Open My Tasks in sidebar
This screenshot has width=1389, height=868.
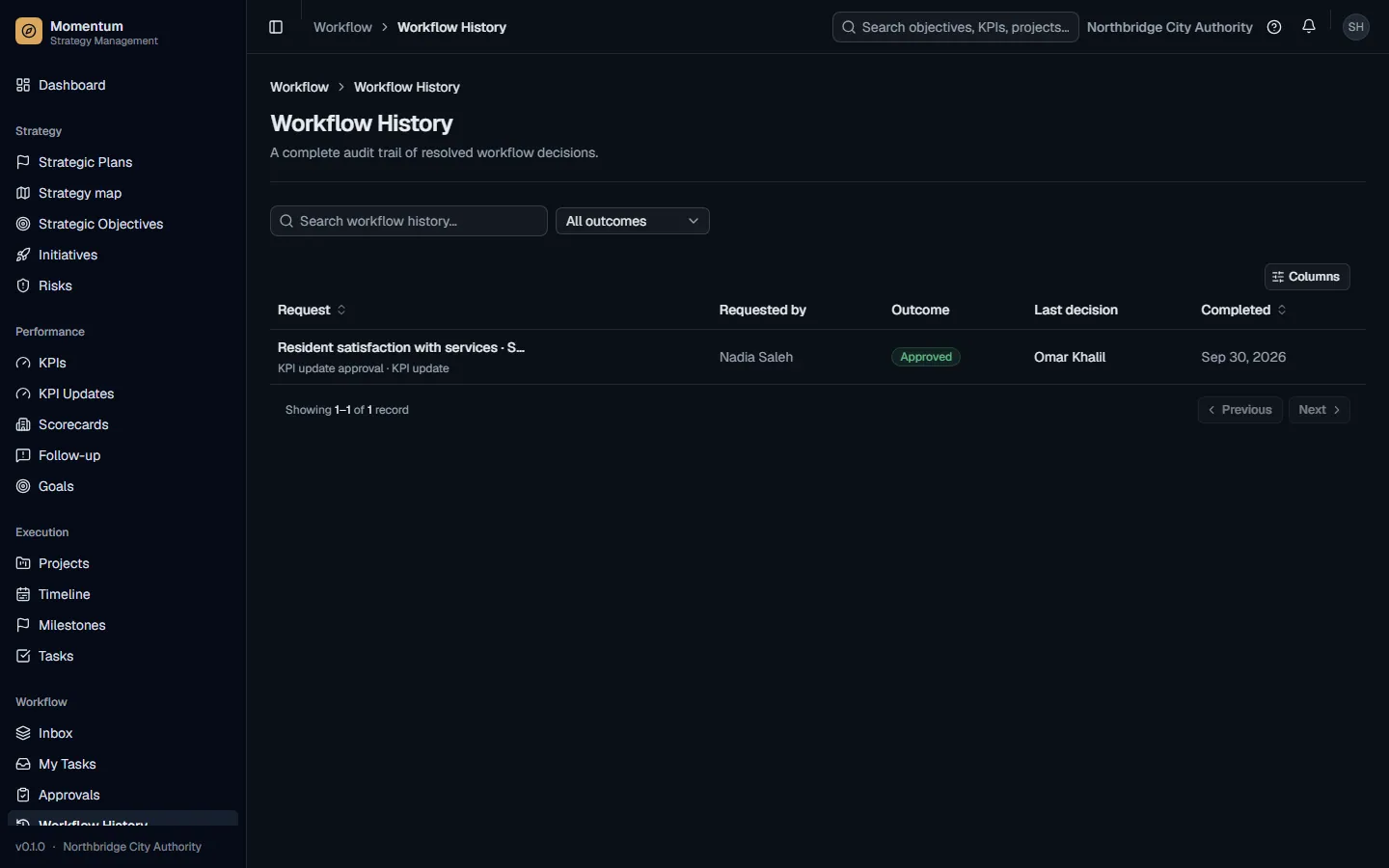tap(123, 764)
